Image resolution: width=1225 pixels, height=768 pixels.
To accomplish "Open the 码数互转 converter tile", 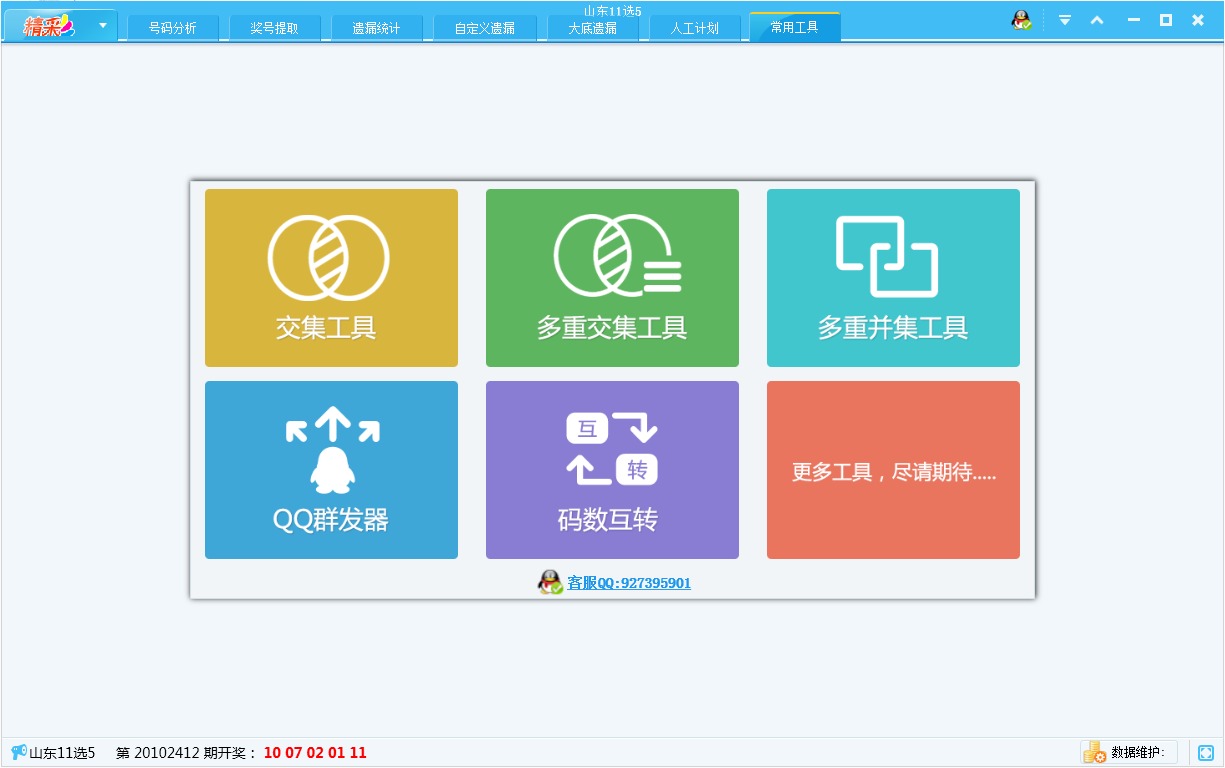I will tap(612, 470).
